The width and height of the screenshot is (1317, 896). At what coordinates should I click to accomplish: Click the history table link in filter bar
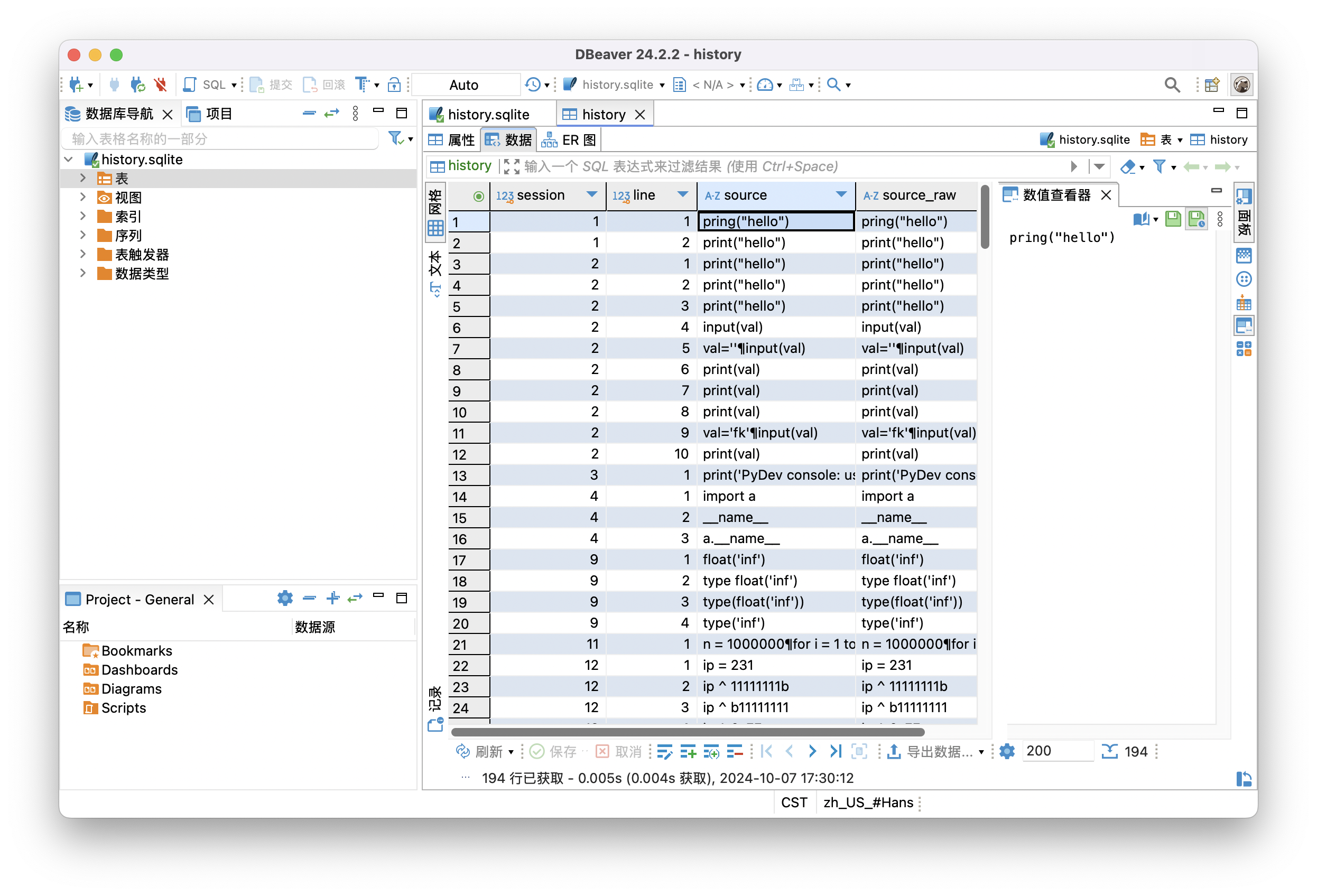468,166
